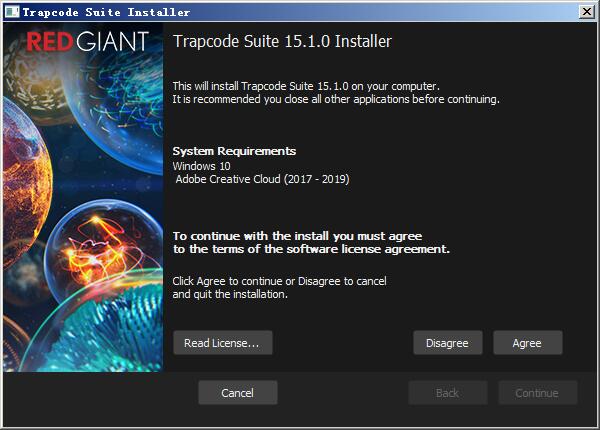Click 'This will install Trapcode Suite 15.1.0' line
The height and width of the screenshot is (430, 600).
[x=306, y=86]
